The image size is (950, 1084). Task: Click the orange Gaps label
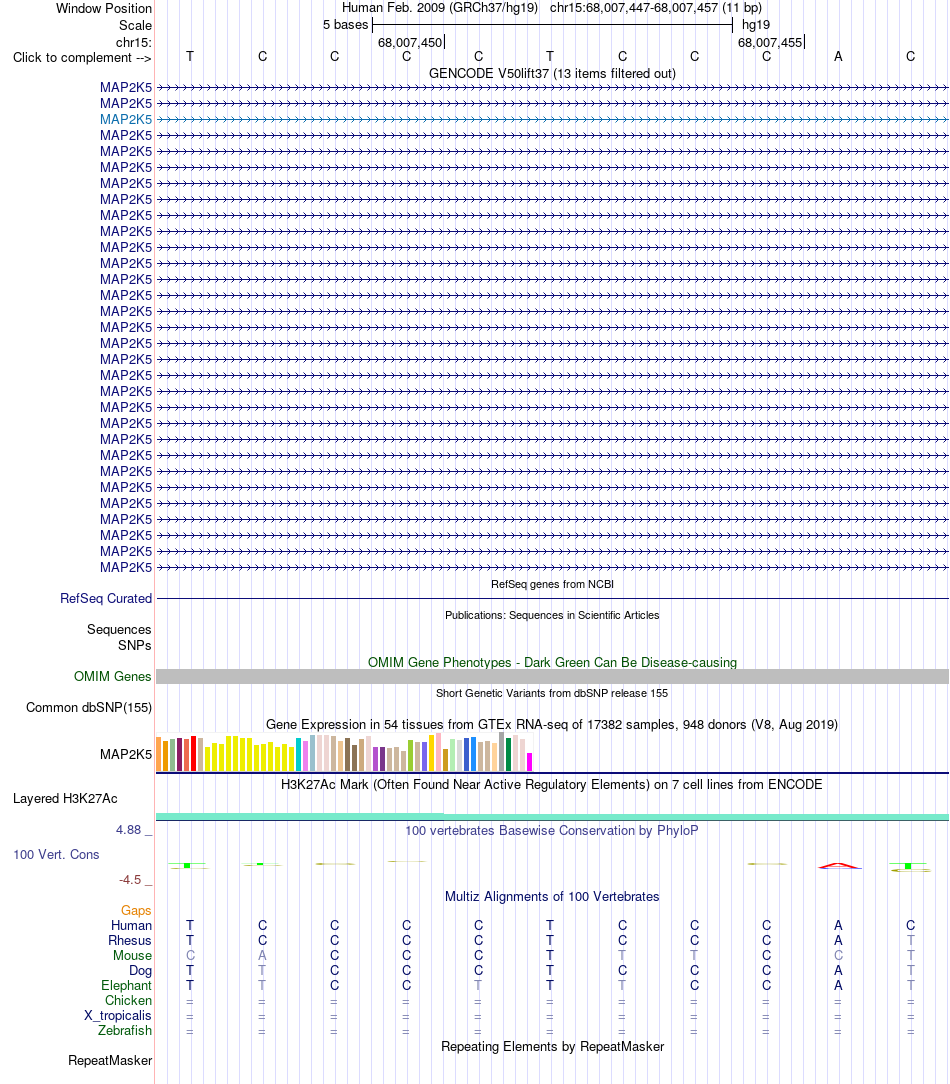pyautogui.click(x=136, y=910)
